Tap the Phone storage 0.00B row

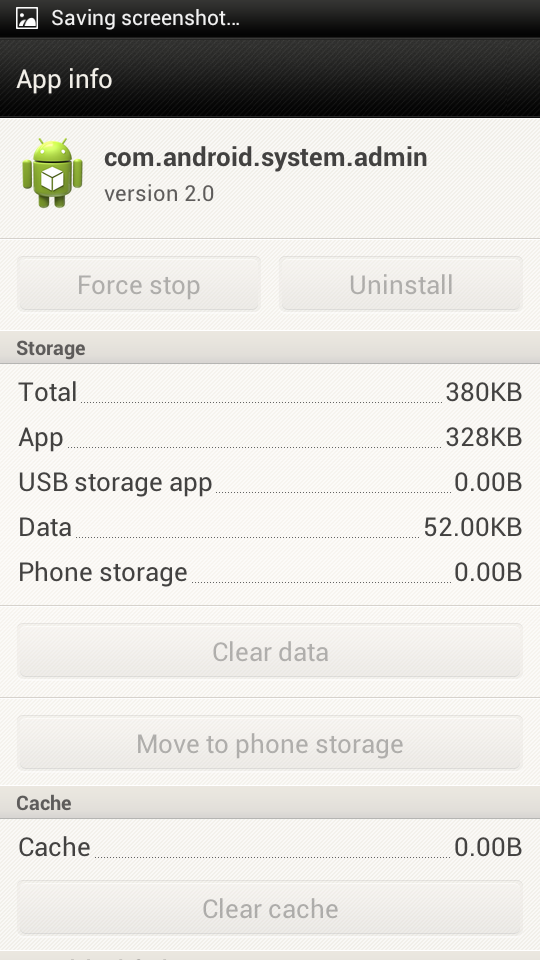[x=270, y=572]
